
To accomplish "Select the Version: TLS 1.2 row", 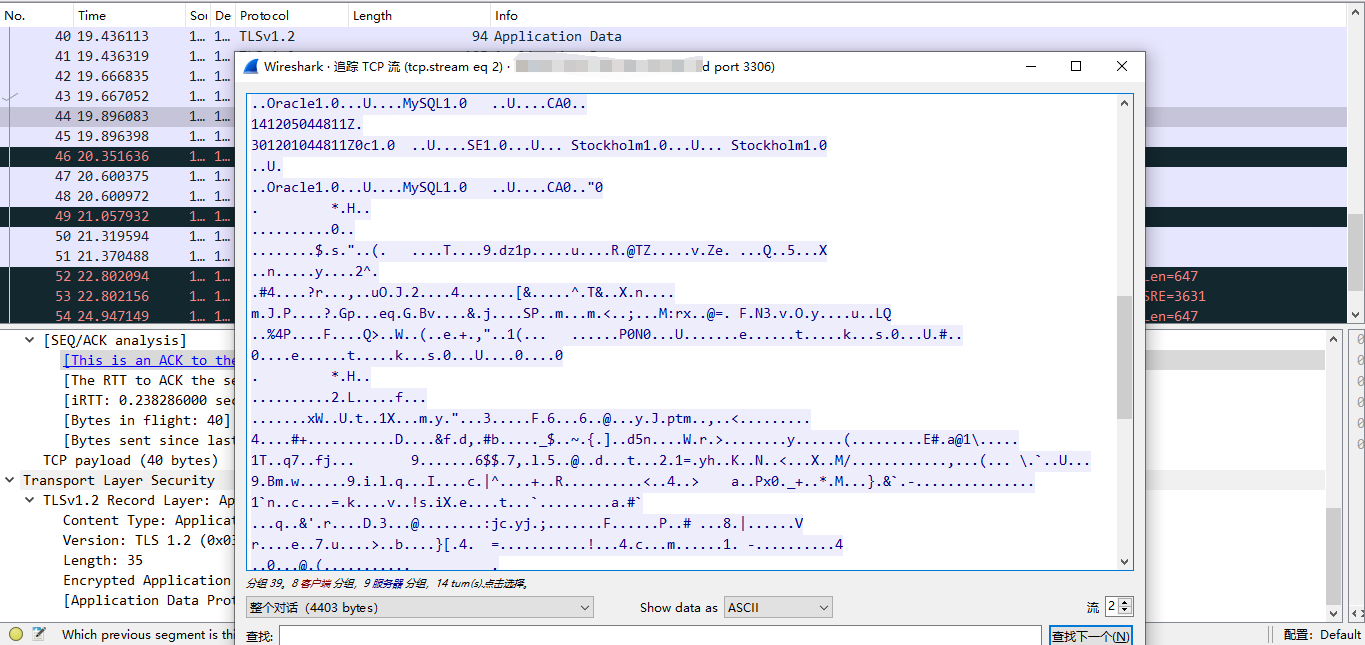I will pyautogui.click(x=148, y=541).
